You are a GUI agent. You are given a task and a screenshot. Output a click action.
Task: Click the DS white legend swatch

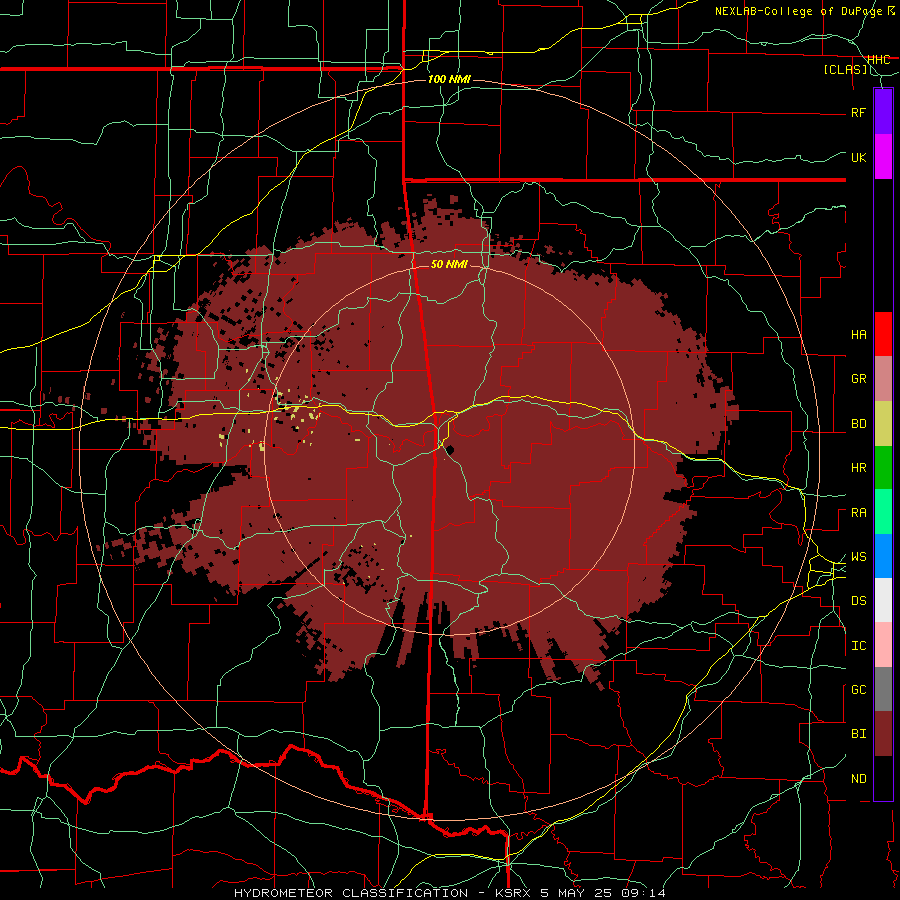pyautogui.click(x=883, y=600)
